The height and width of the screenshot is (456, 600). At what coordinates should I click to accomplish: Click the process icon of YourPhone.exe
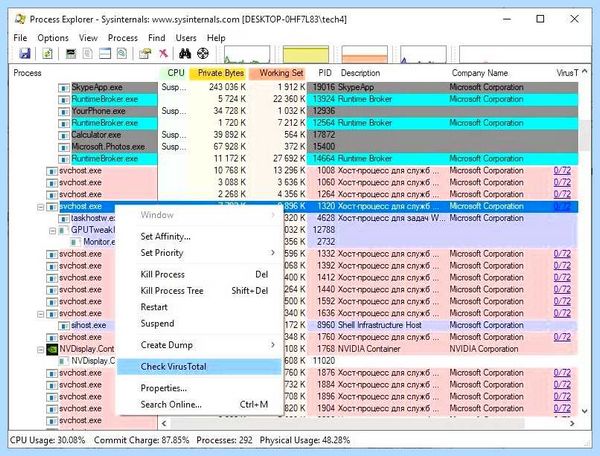[x=64, y=111]
